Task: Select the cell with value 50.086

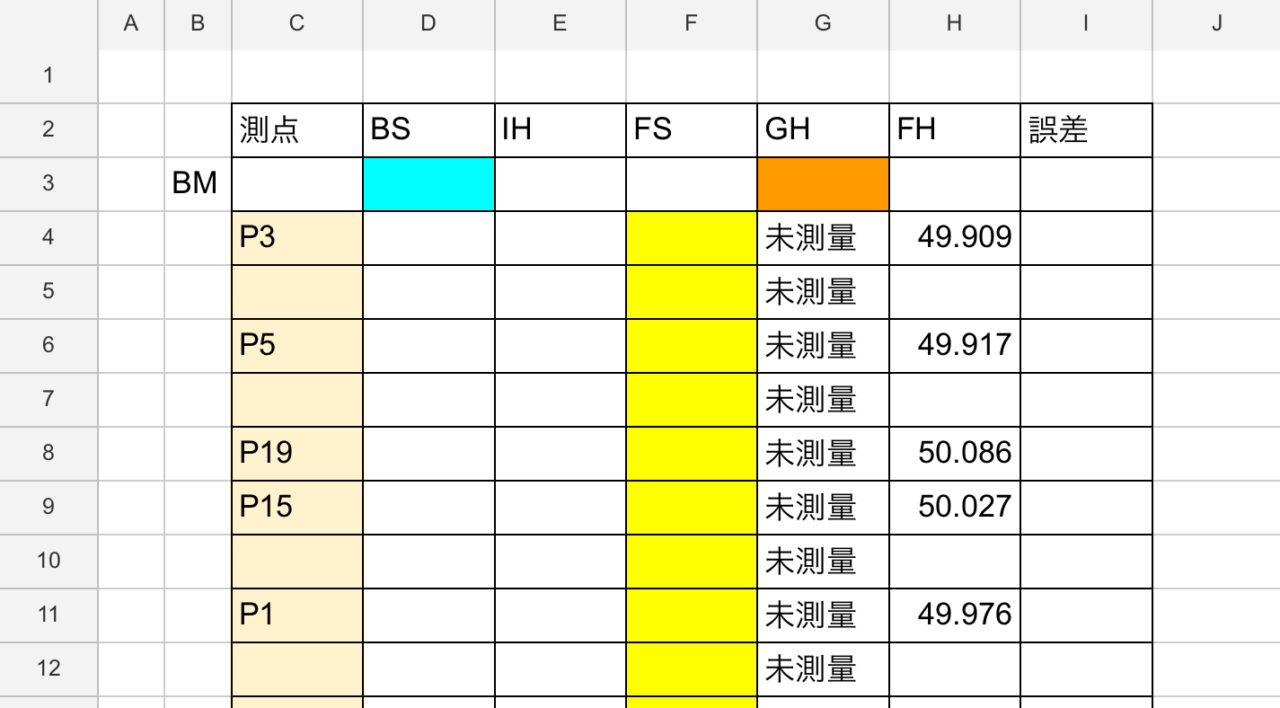Action: [x=955, y=452]
